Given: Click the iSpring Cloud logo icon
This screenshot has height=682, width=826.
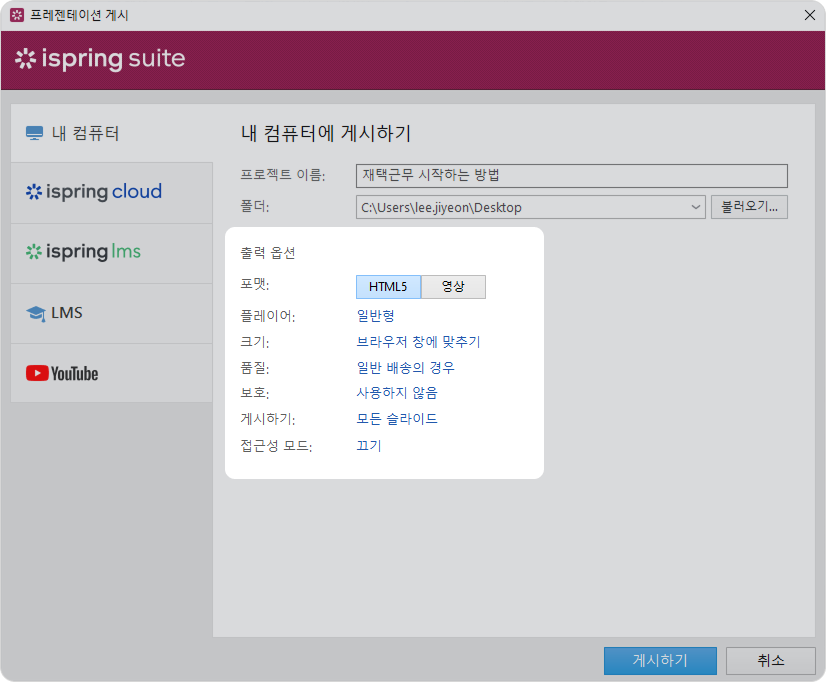Looking at the screenshot, I should [34, 192].
